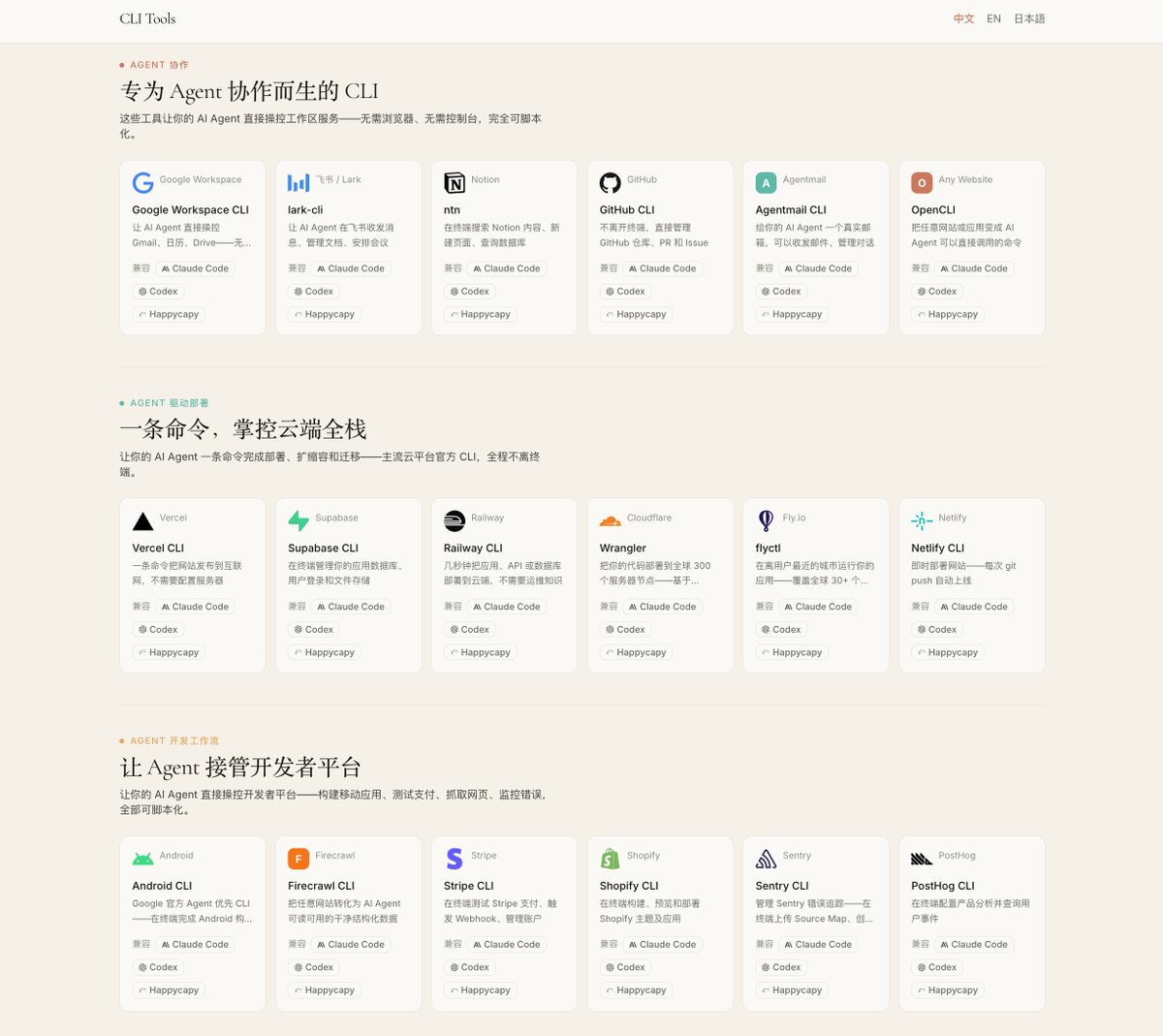1163x1036 pixels.
Task: Click Codex tag on Supabase CLI card
Action: 314,630
